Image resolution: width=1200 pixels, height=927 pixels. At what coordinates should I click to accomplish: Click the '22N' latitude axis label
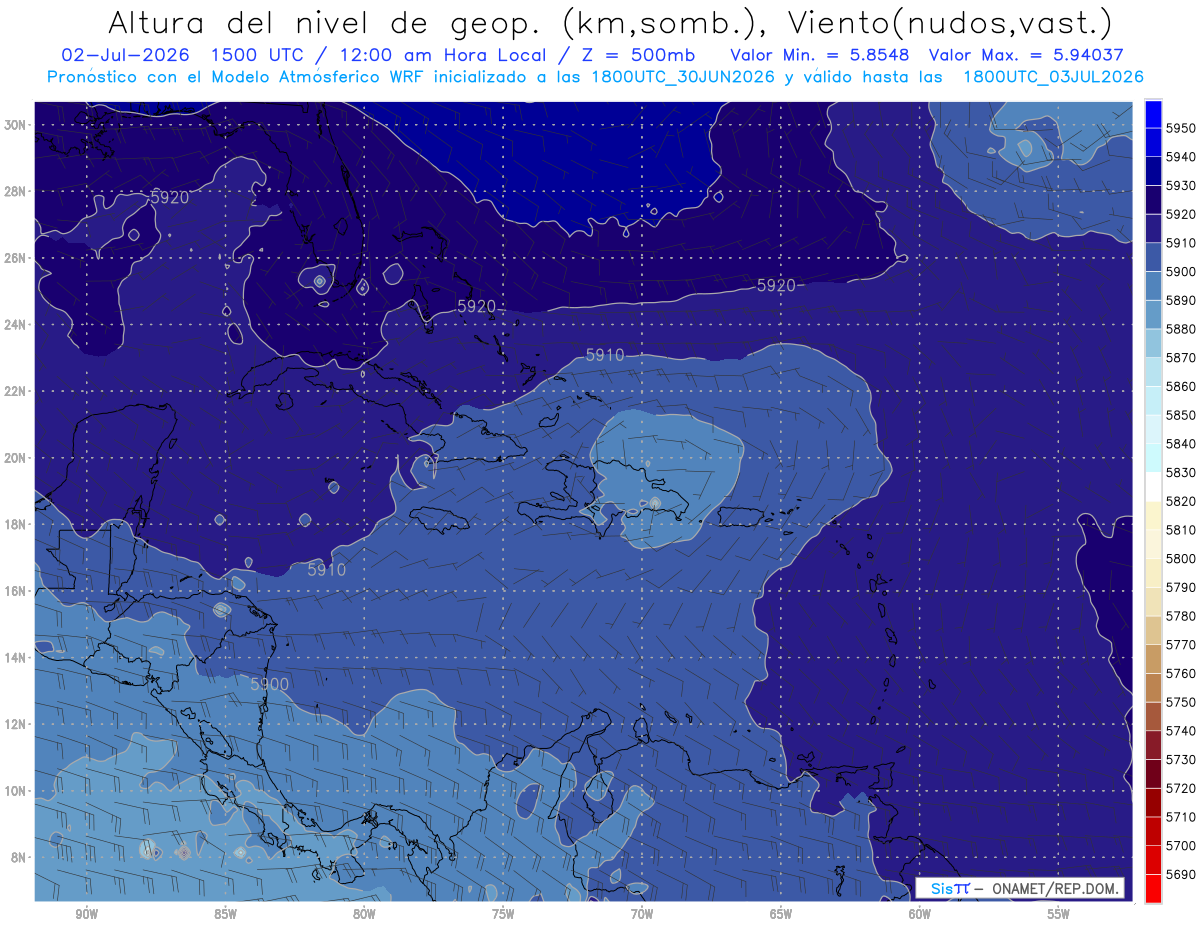(16, 391)
